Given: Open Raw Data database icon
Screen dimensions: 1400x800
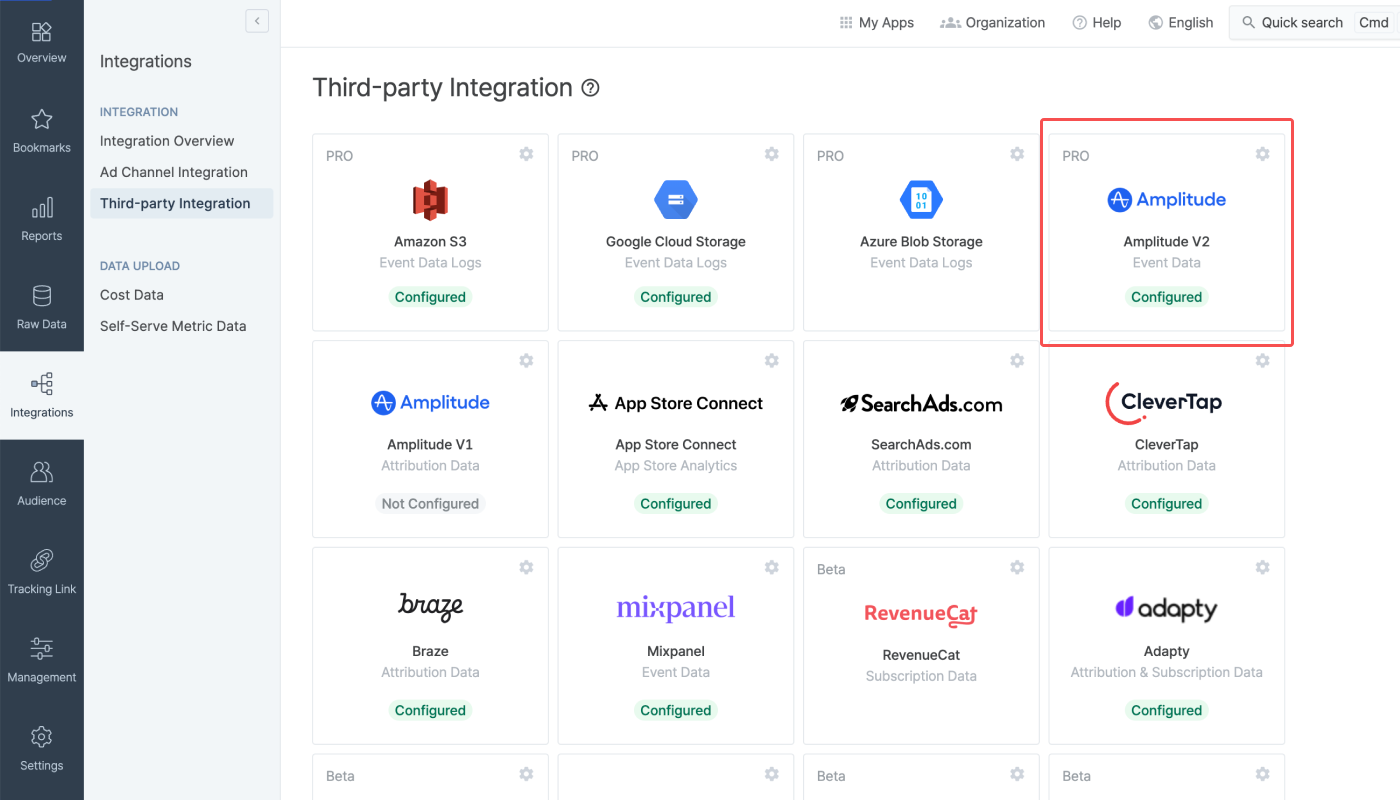Looking at the screenshot, I should pos(42,296).
